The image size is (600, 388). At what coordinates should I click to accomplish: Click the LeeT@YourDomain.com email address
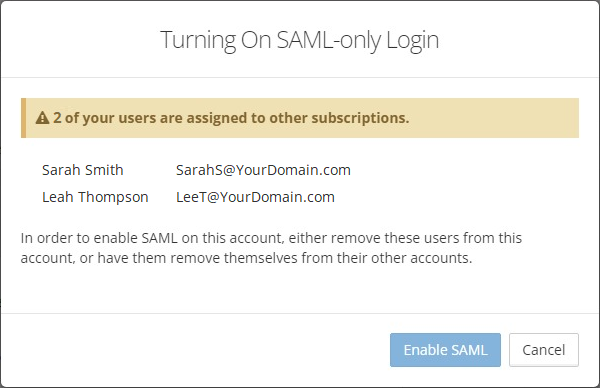(x=255, y=197)
